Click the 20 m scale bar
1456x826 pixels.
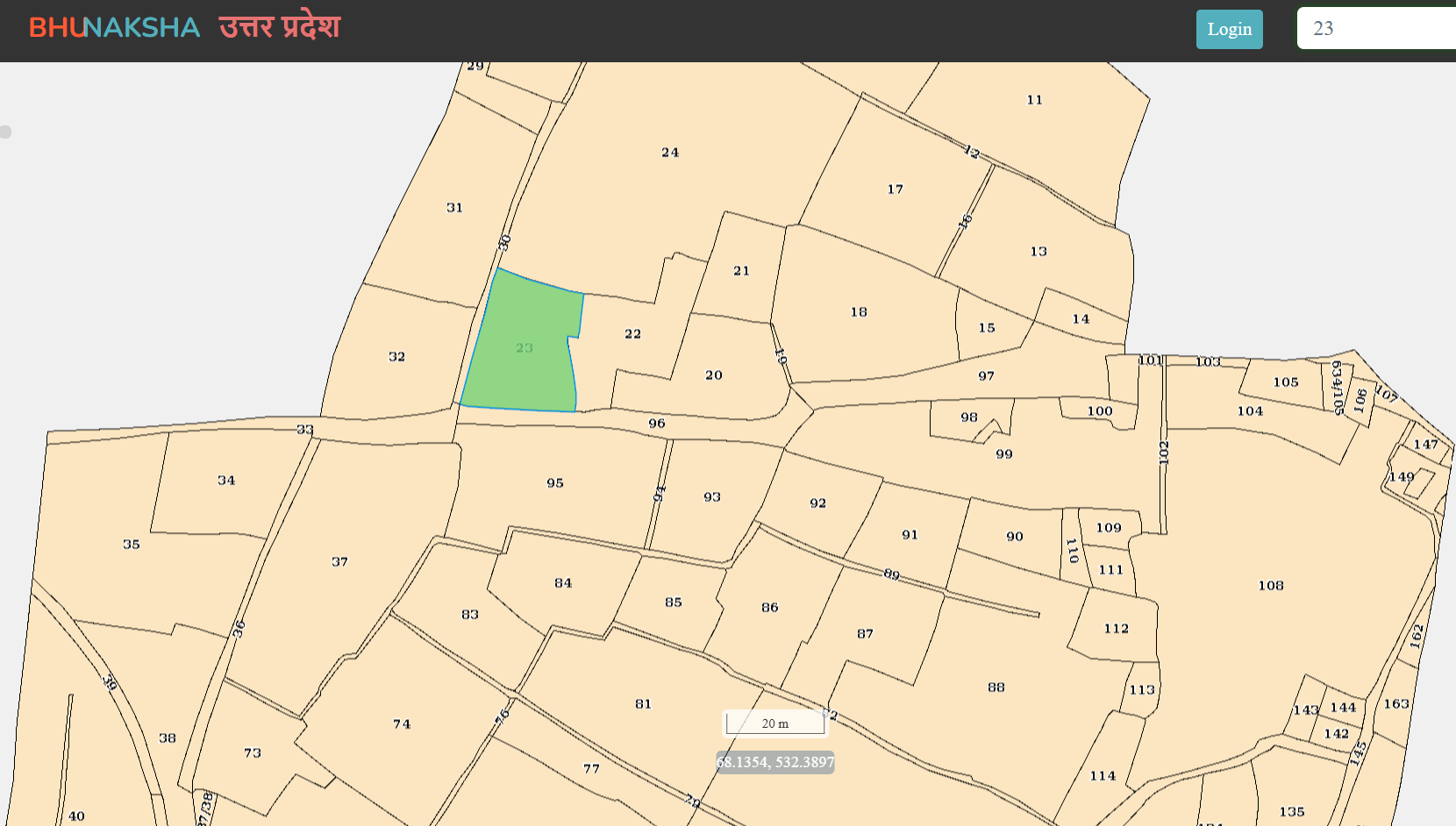774,723
